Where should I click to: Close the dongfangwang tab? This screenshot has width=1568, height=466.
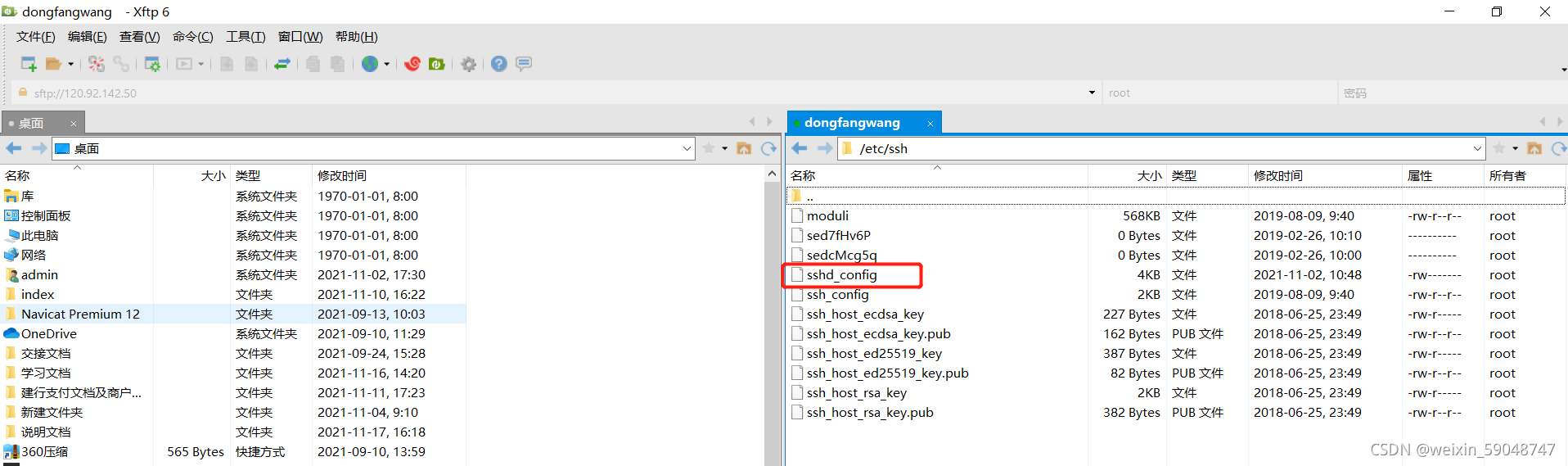coord(930,124)
